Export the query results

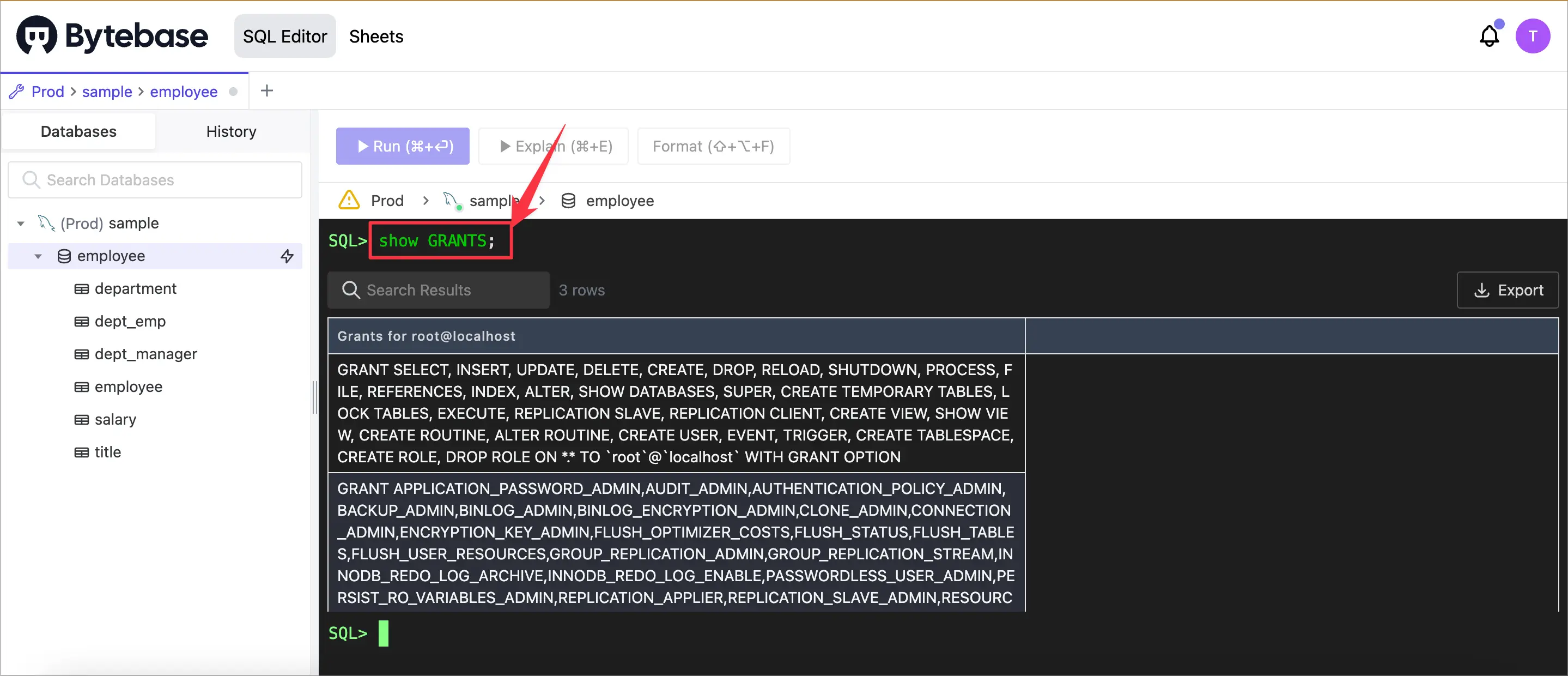pyautogui.click(x=1508, y=290)
